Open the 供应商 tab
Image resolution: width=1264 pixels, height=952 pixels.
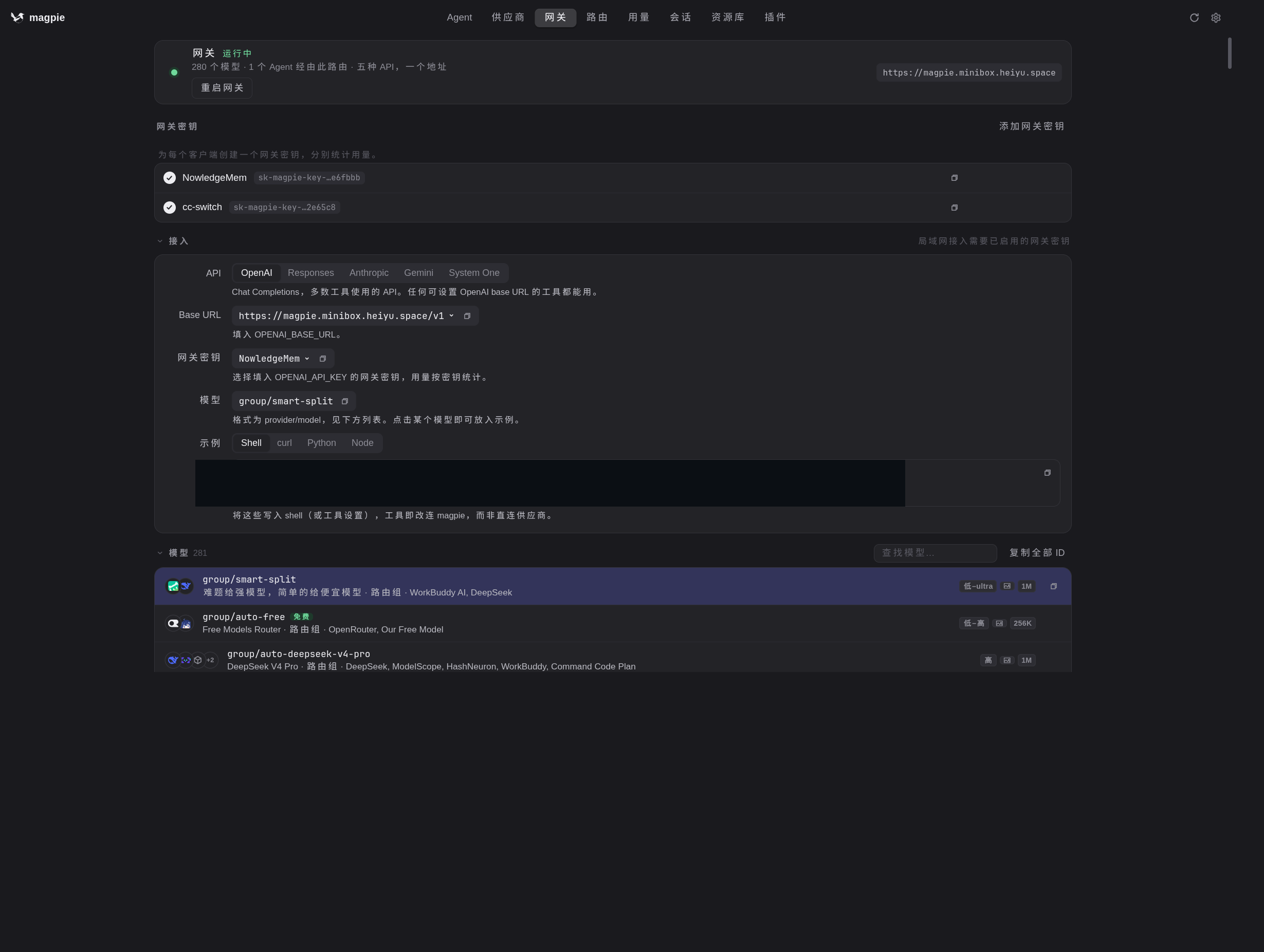[x=508, y=17]
